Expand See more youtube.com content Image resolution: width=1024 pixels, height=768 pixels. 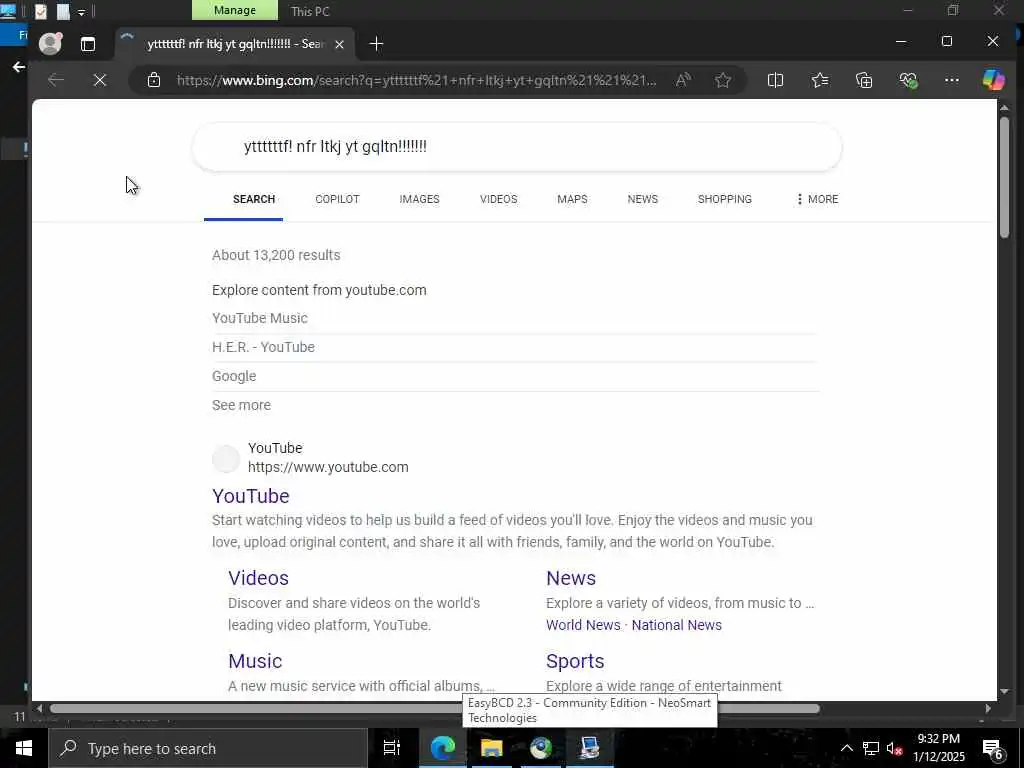(x=241, y=405)
